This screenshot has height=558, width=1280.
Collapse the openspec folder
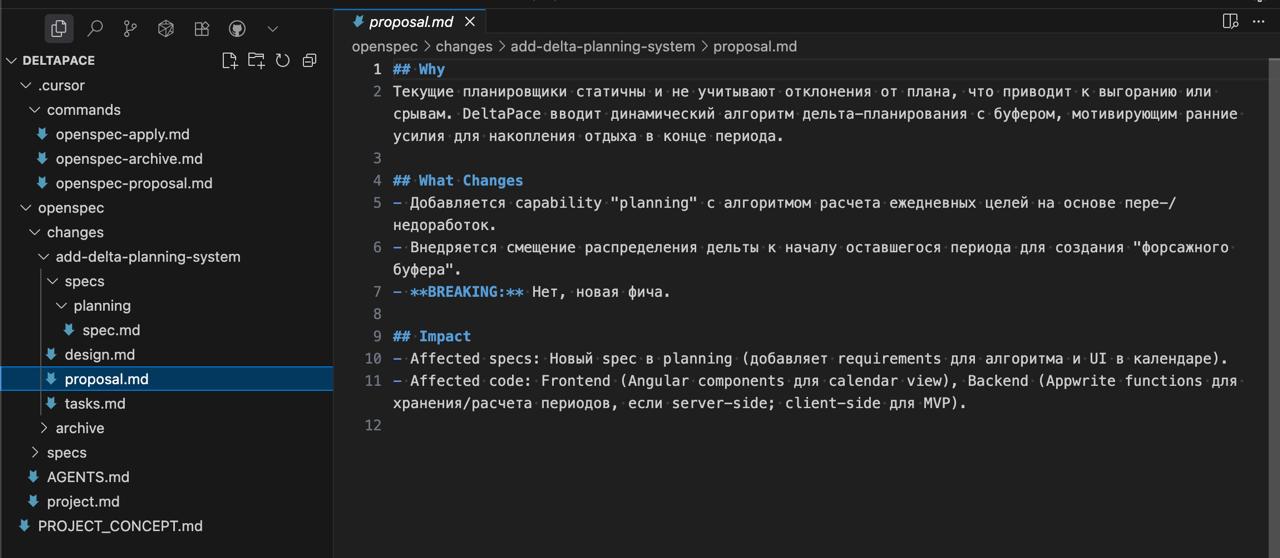[x=26, y=208]
